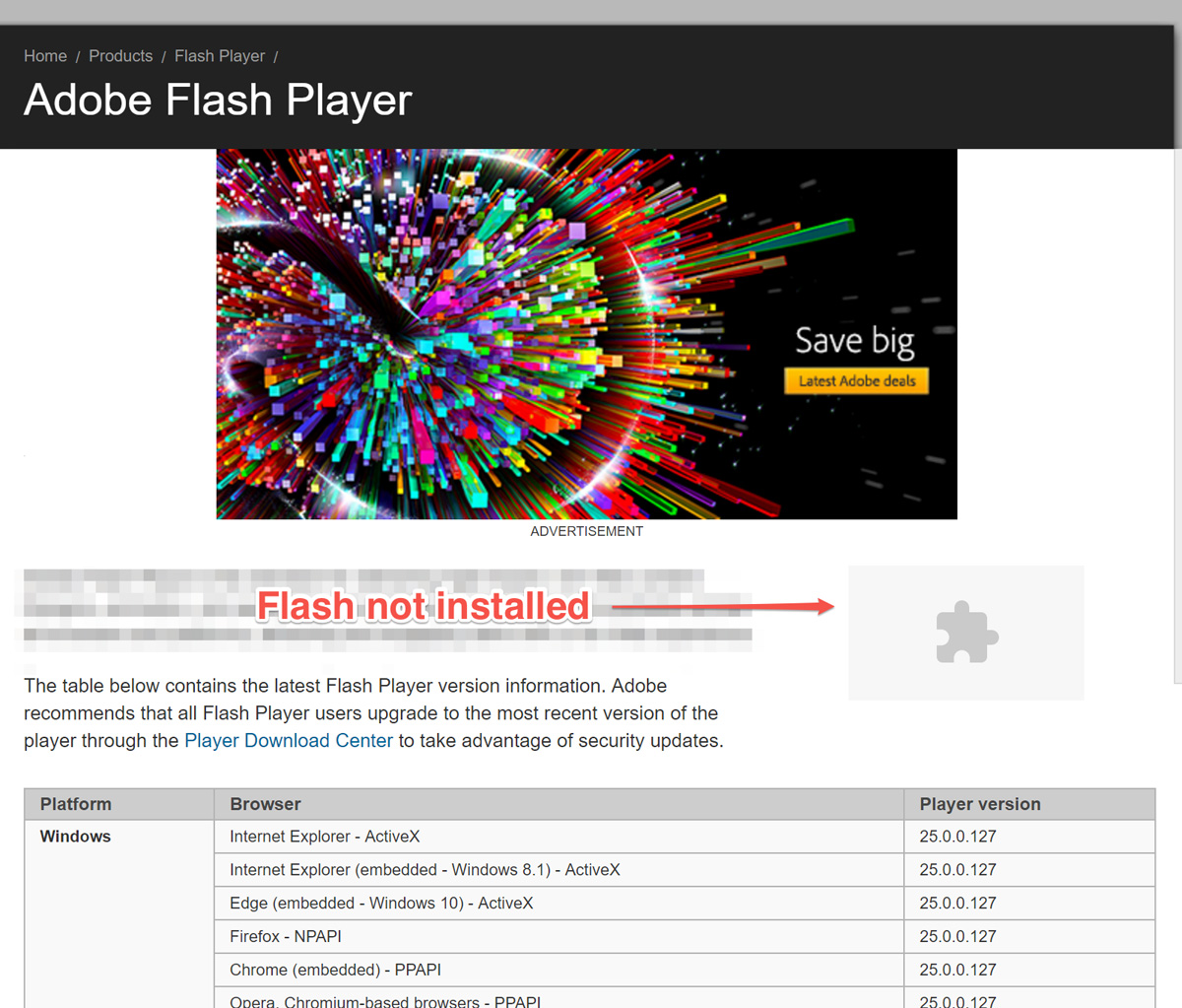Click the Save big ad text

(x=855, y=342)
